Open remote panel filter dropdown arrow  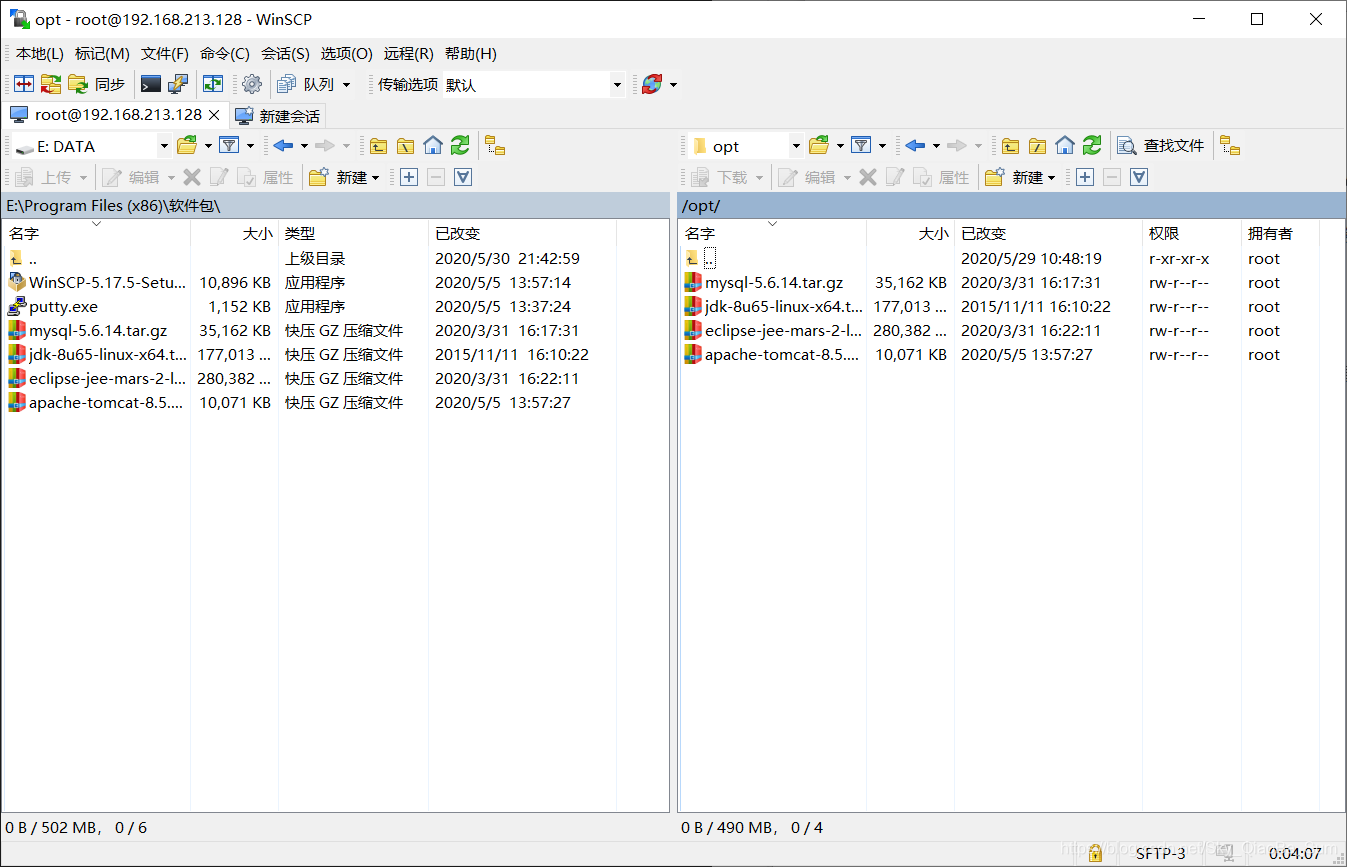click(882, 146)
